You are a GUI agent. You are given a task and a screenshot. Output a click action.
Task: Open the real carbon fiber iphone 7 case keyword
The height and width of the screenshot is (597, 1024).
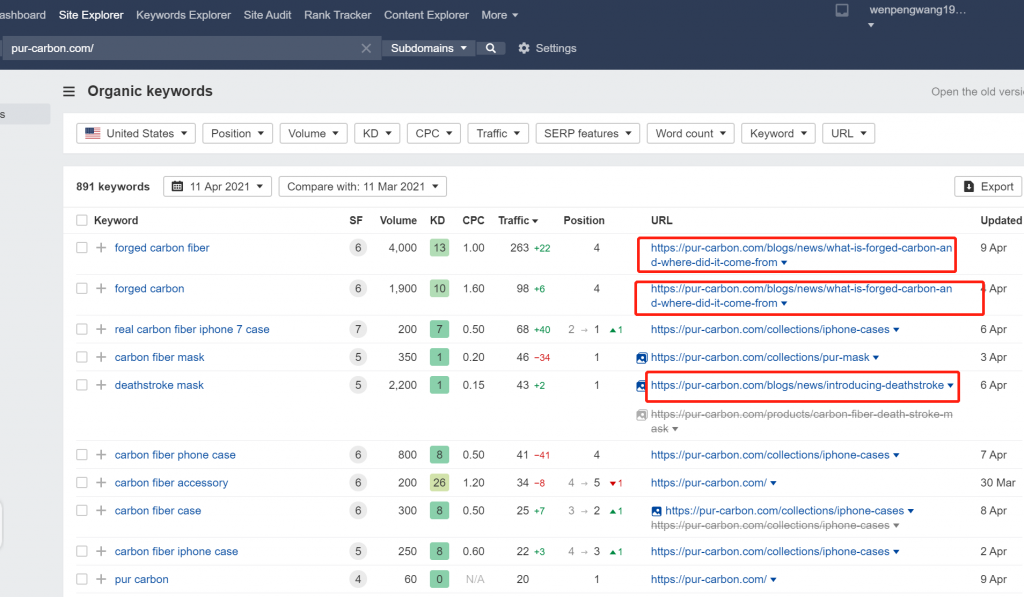point(192,329)
